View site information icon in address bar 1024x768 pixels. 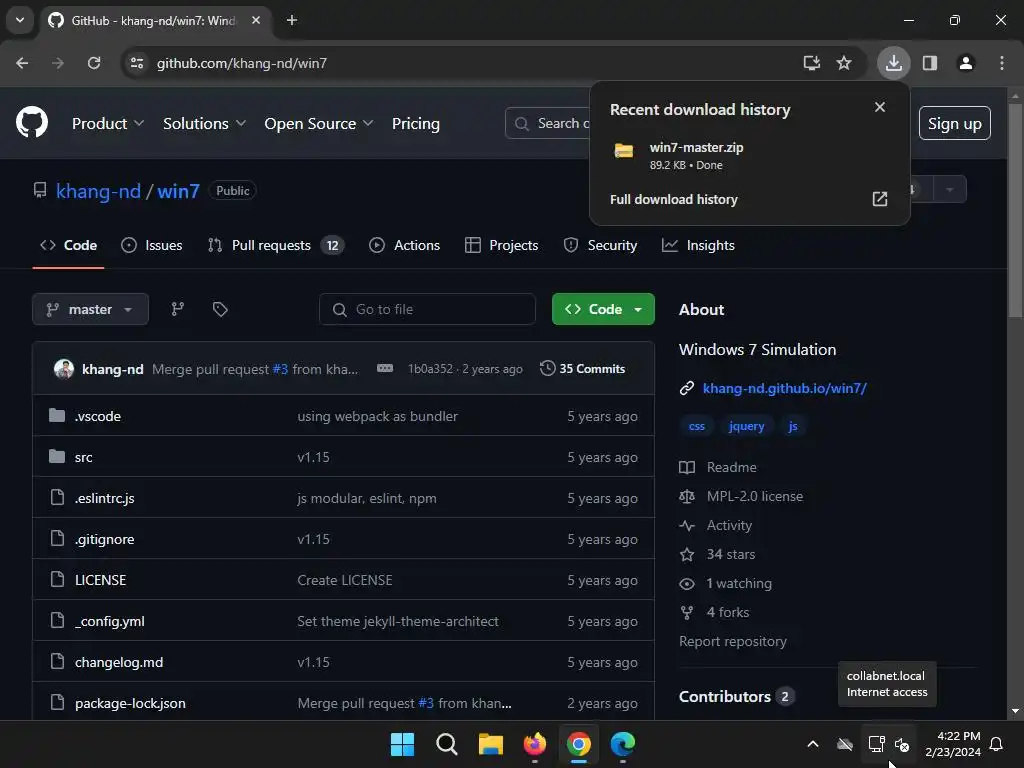point(136,63)
